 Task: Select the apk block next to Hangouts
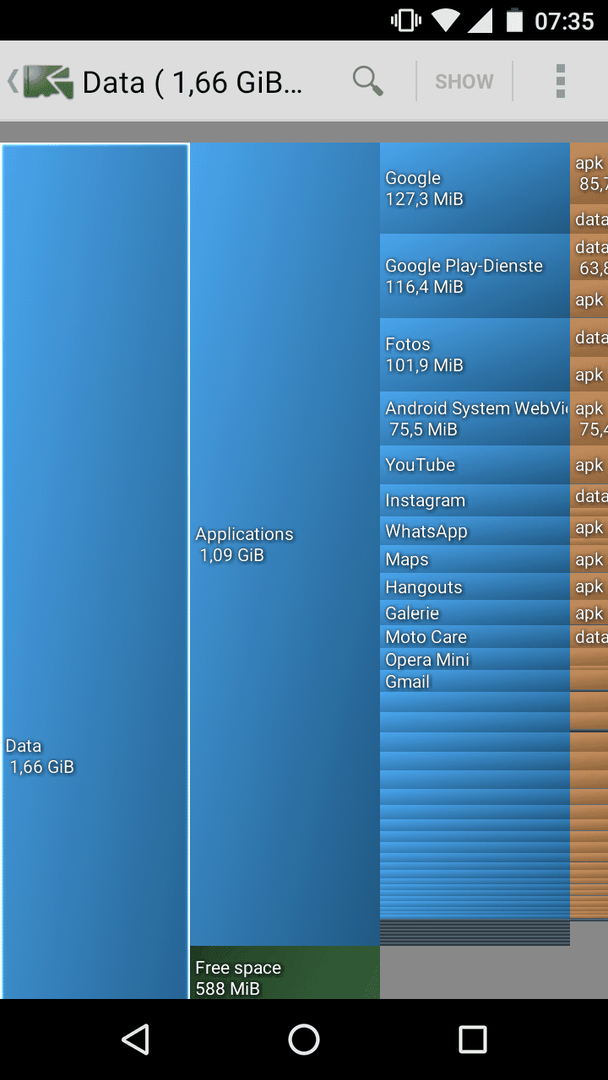(589, 587)
